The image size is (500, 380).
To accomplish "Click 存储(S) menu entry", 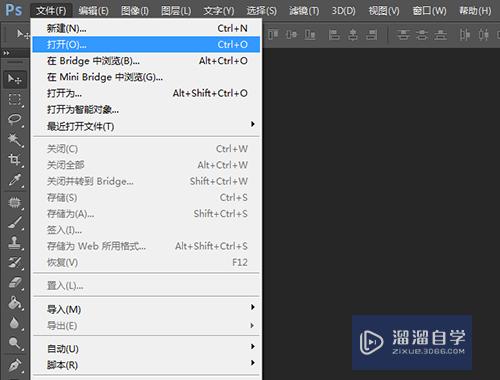I will [146, 198].
